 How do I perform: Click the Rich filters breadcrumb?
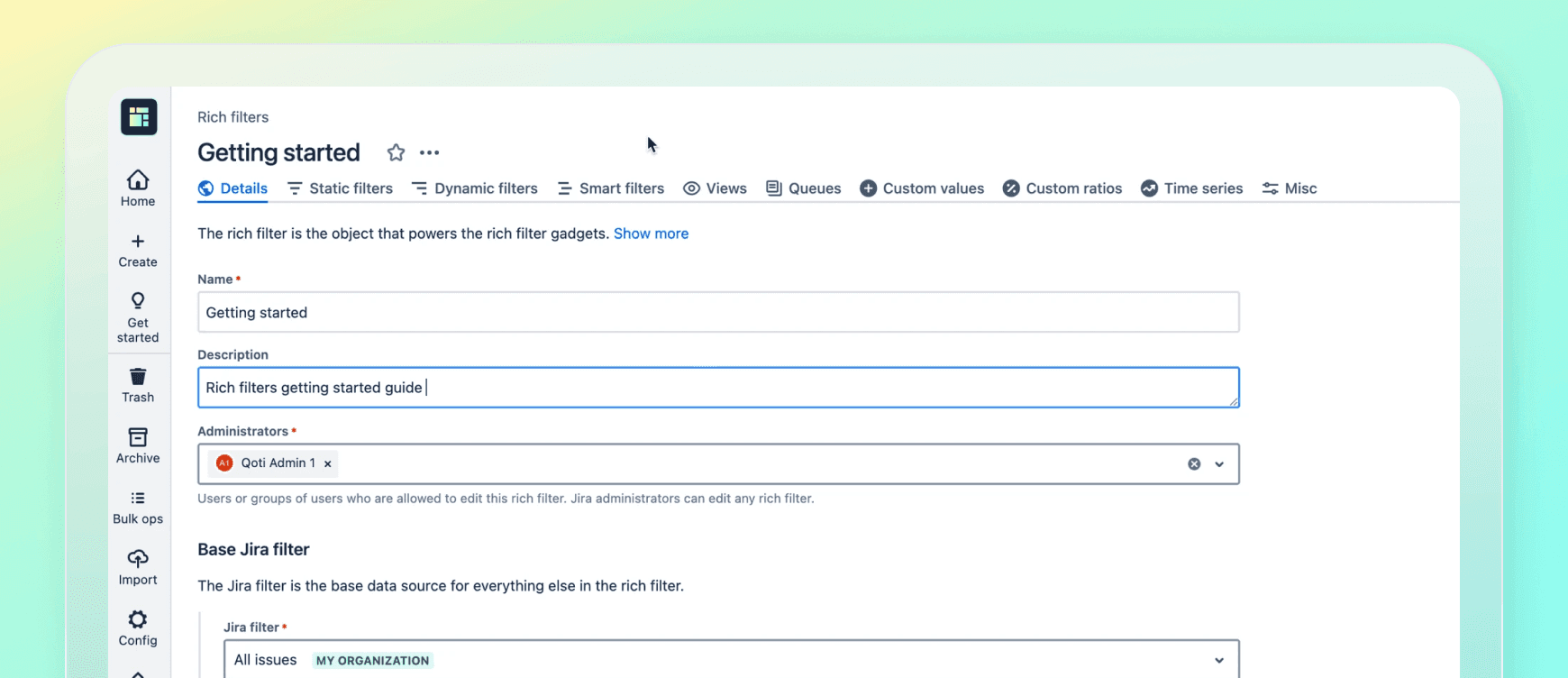232,117
